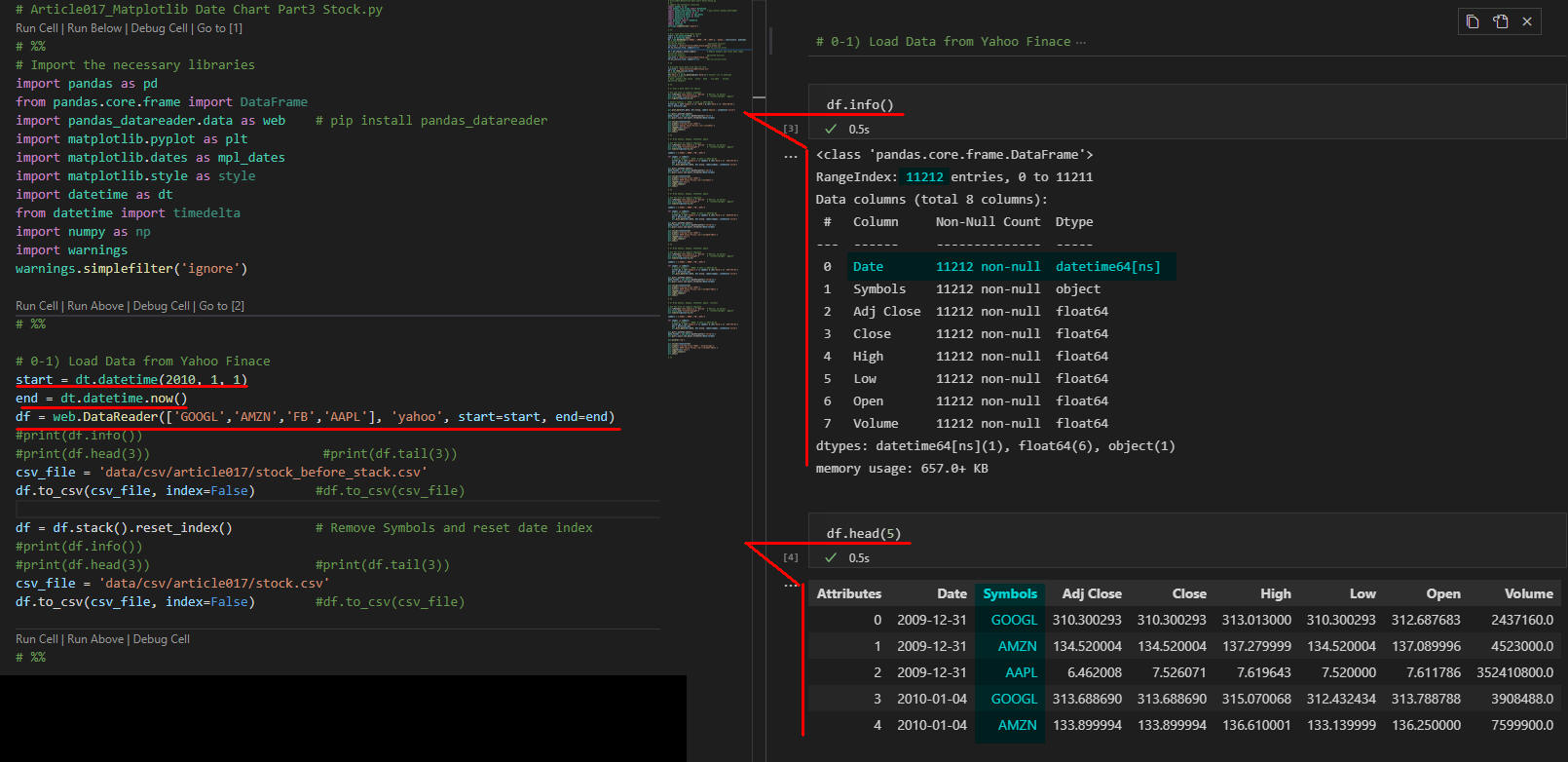
Task: Click 'memory usage: 657.0+ KB' line
Action: pos(902,469)
